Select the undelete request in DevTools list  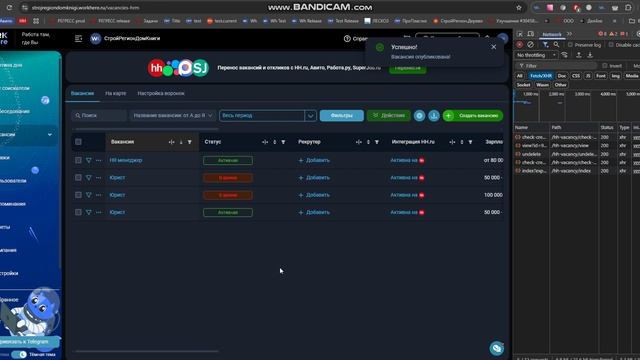531,154
